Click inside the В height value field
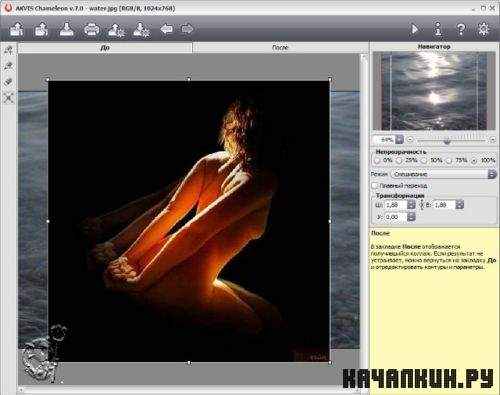The image size is (500, 395). (444, 205)
